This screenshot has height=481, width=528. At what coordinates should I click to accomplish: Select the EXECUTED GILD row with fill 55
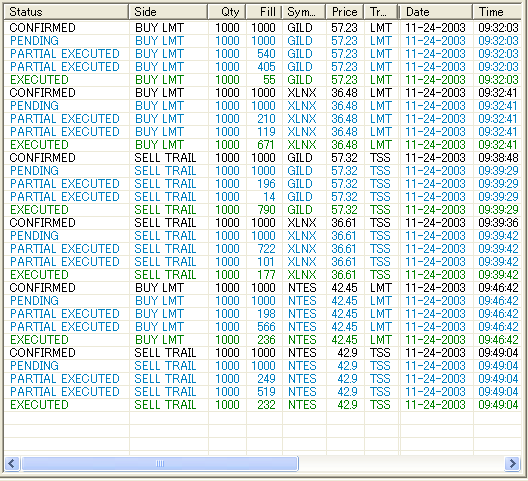263,80
